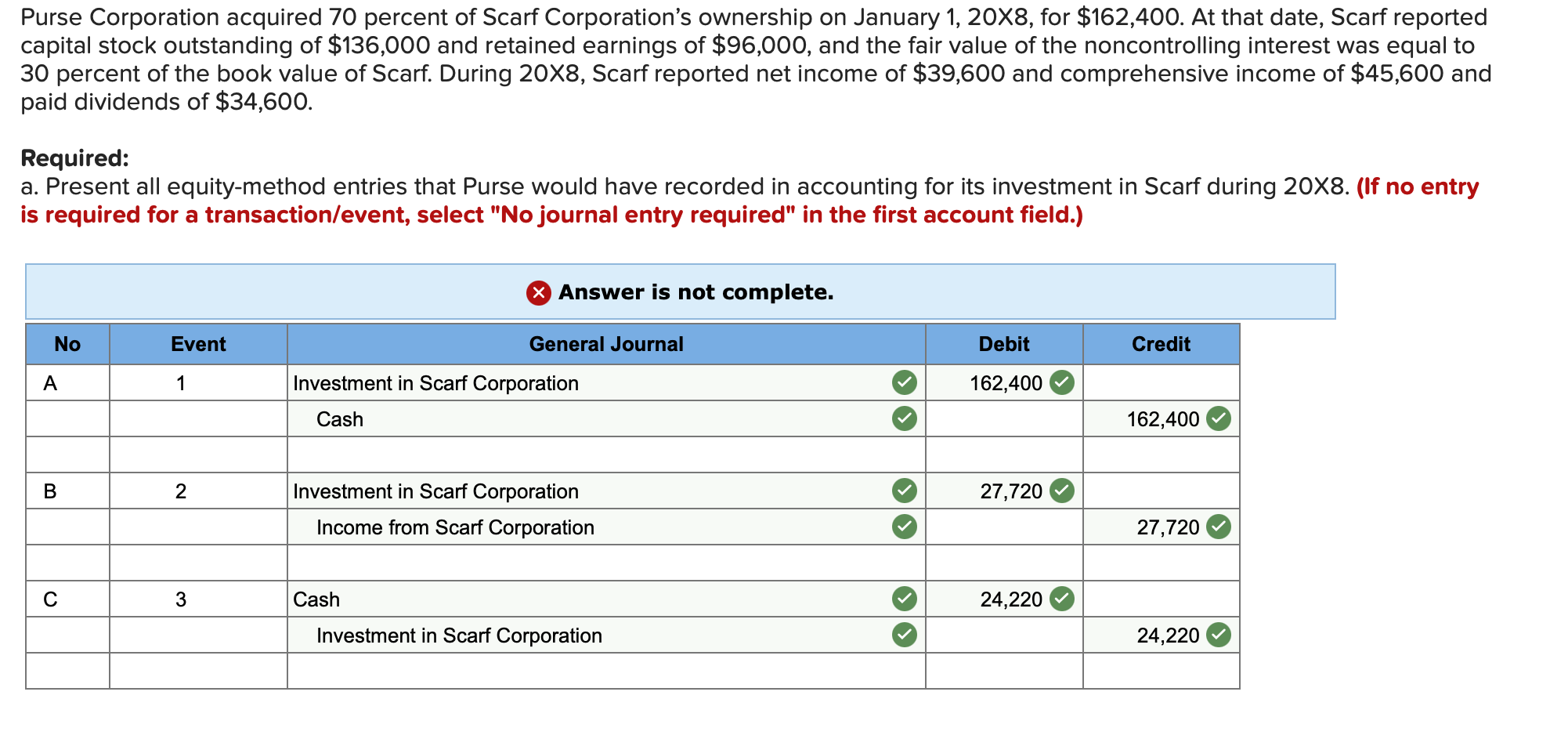The image size is (1568, 746).
Task: Click the checkmark beside 24,220 credit amount
Action: (x=1219, y=635)
